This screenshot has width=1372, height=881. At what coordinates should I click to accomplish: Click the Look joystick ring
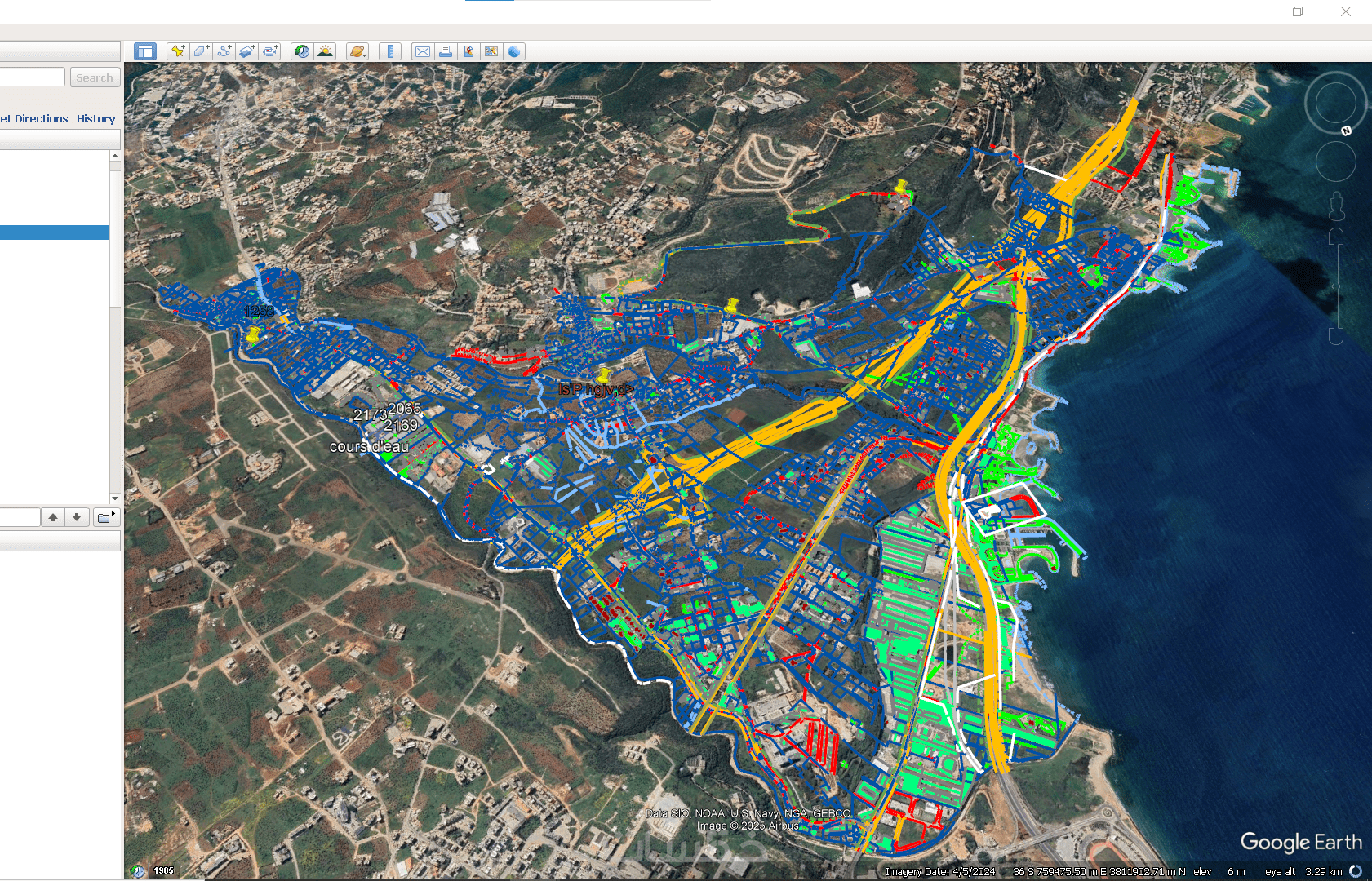point(1336,104)
